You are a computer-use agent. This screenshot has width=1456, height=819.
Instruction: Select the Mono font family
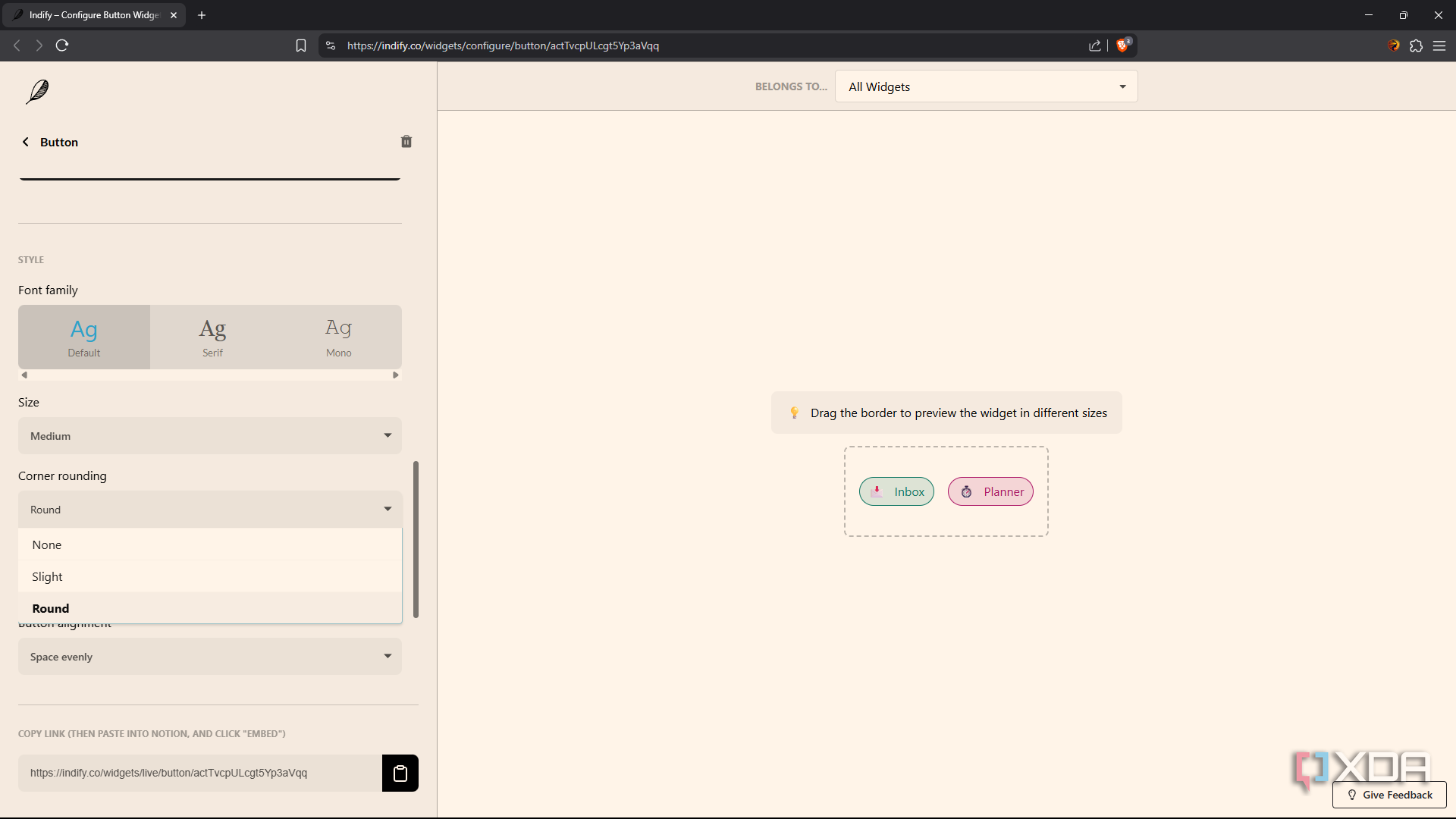tap(339, 337)
